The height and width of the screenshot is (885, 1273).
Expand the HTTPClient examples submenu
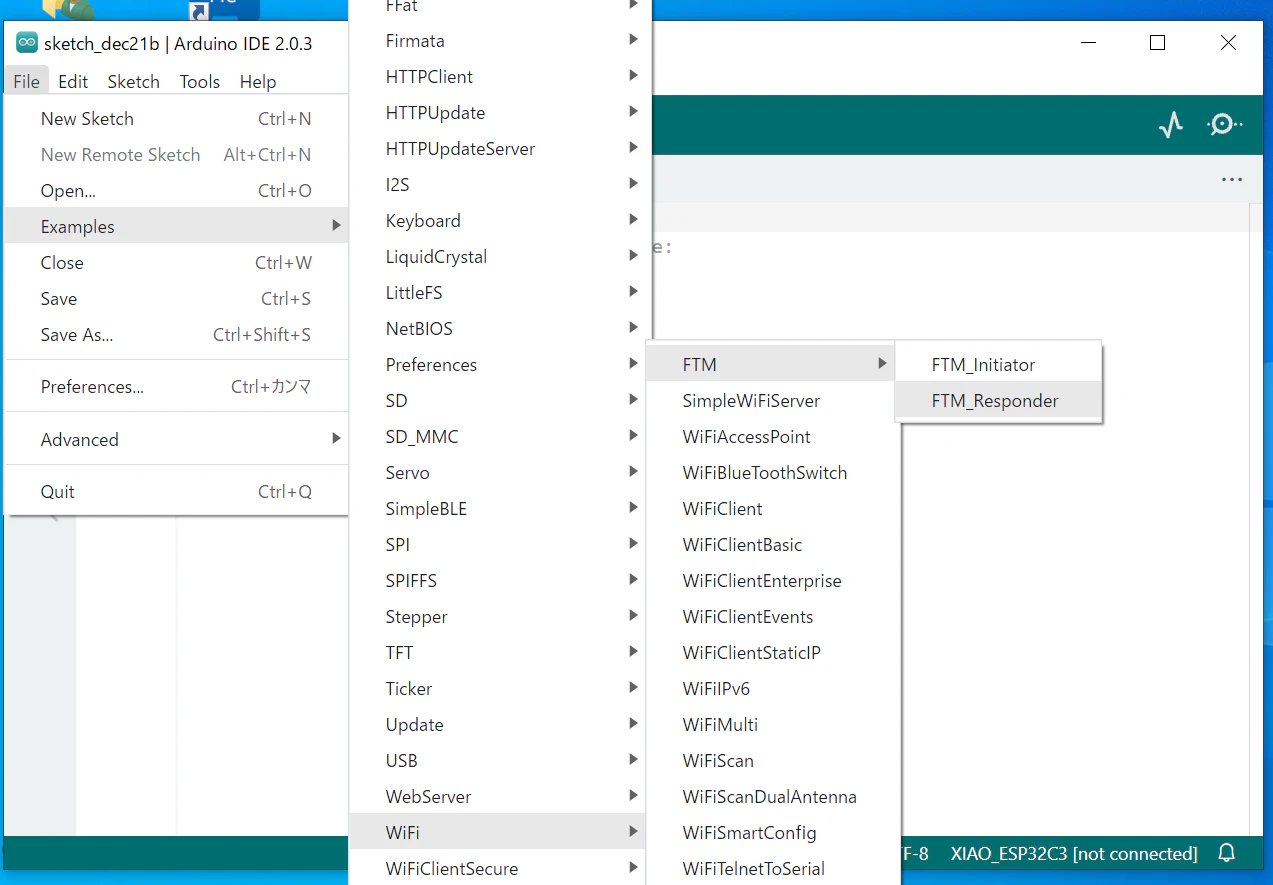click(x=500, y=77)
